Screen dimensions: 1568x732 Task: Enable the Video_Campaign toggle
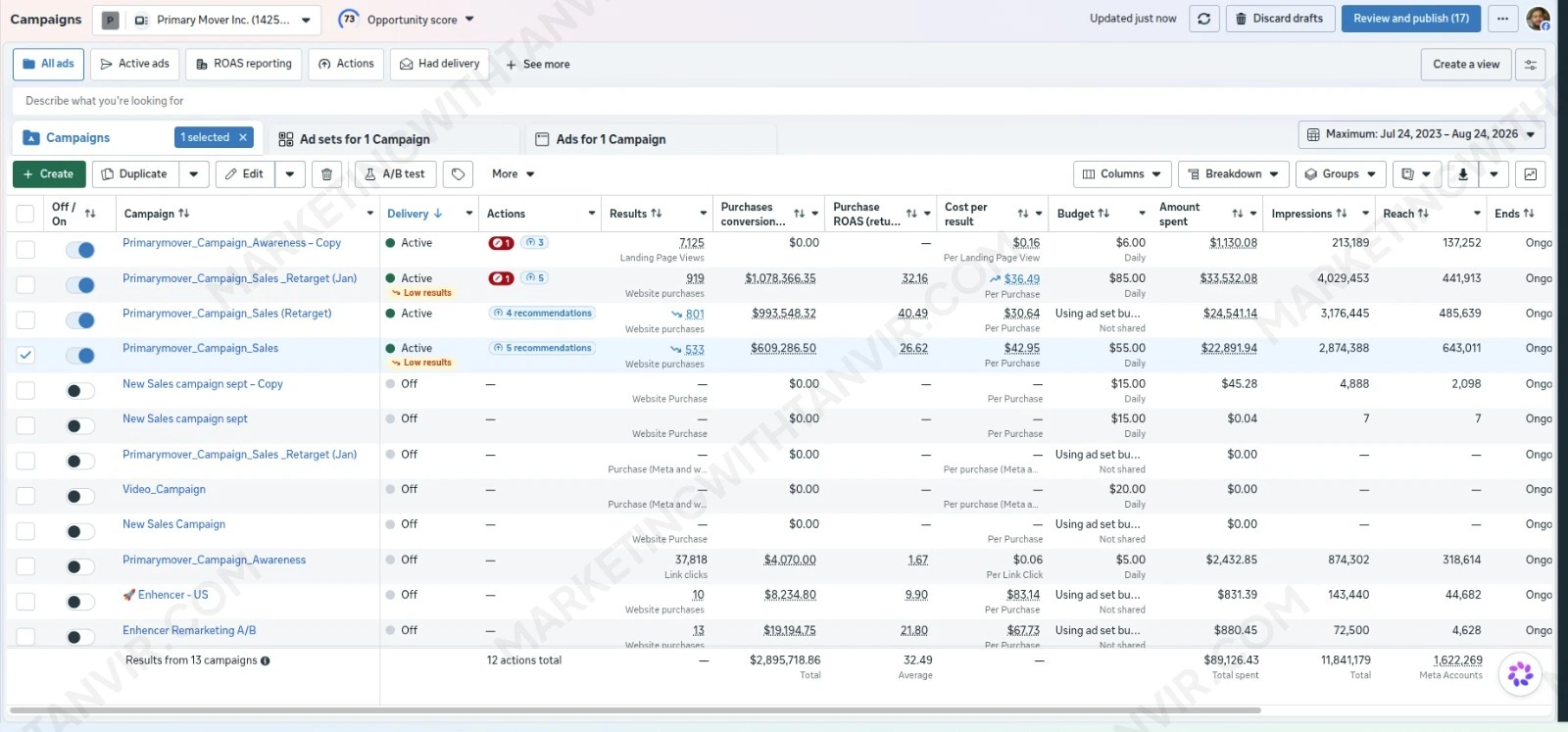tap(80, 497)
